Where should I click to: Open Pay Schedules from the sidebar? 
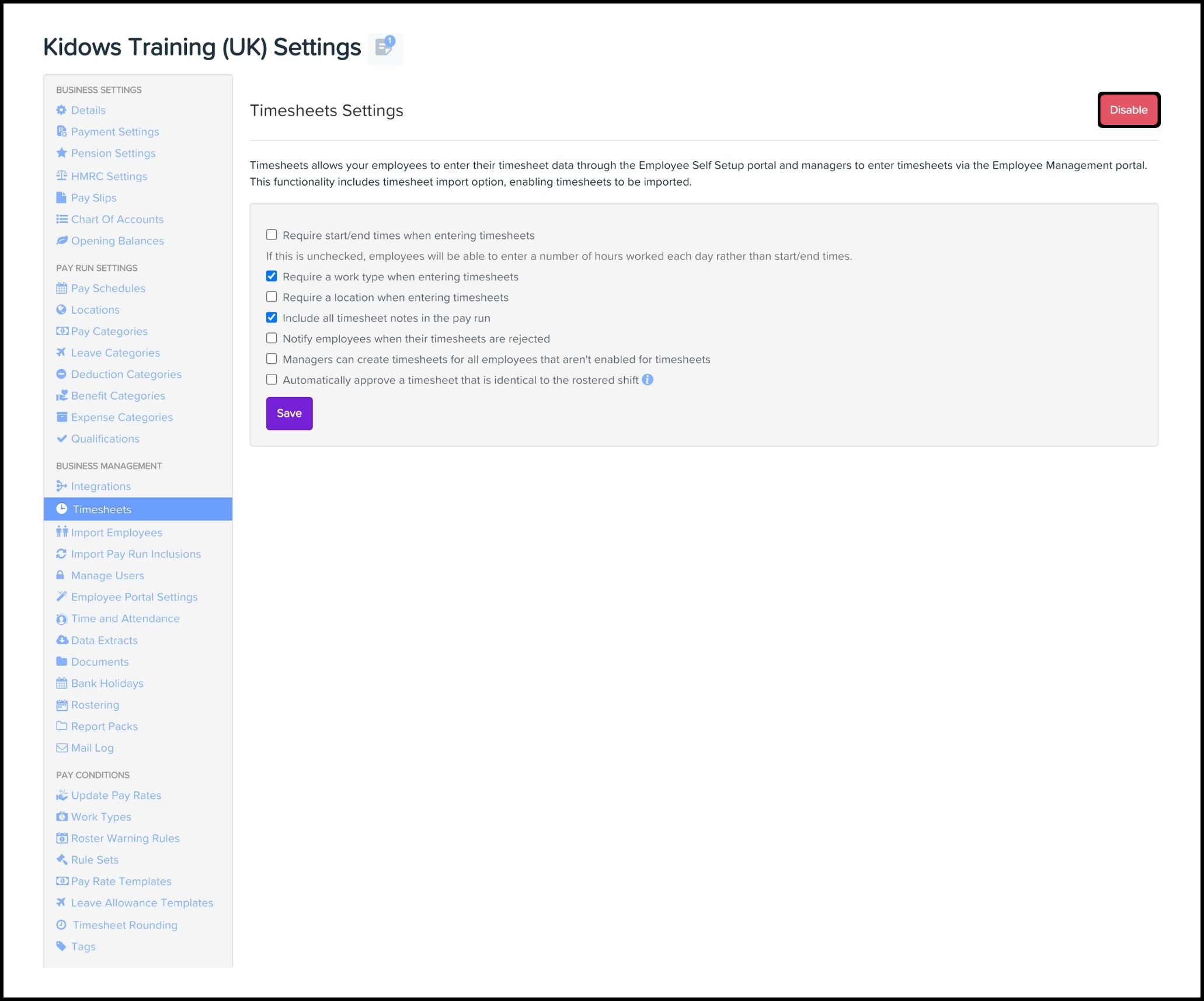point(108,288)
